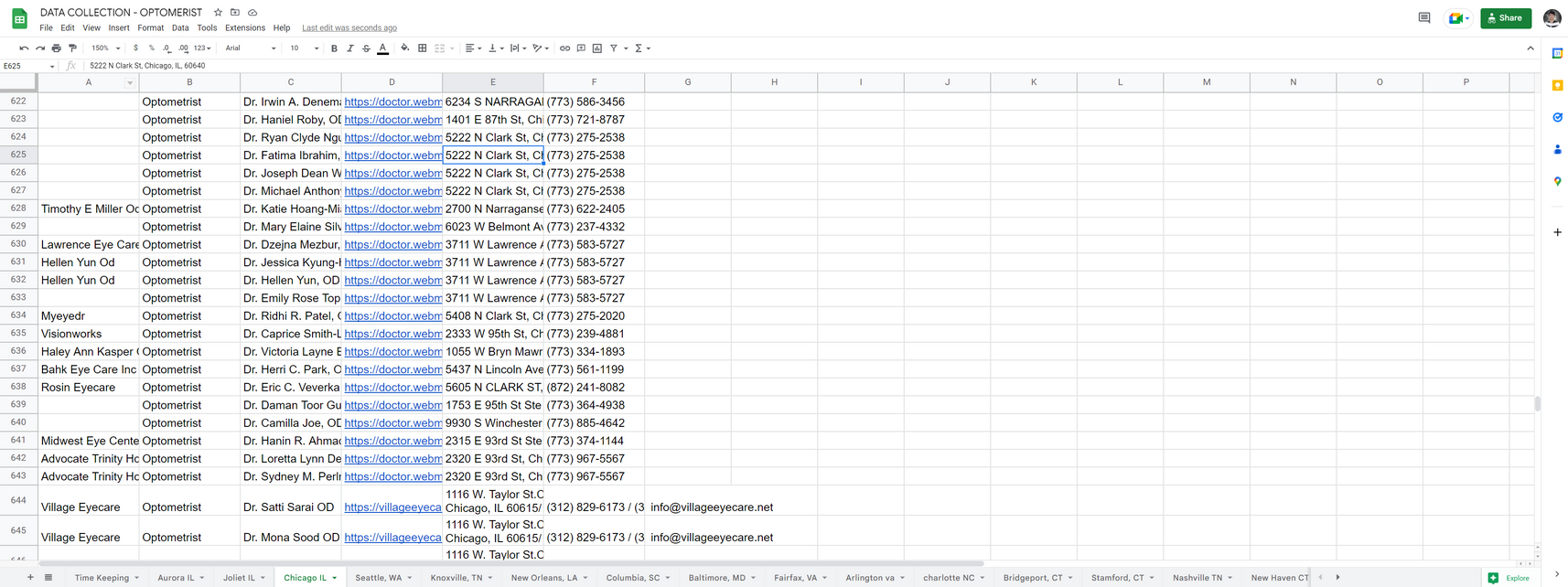Open the File menu
Viewport: 1568px width, 587px height.
click(x=46, y=28)
